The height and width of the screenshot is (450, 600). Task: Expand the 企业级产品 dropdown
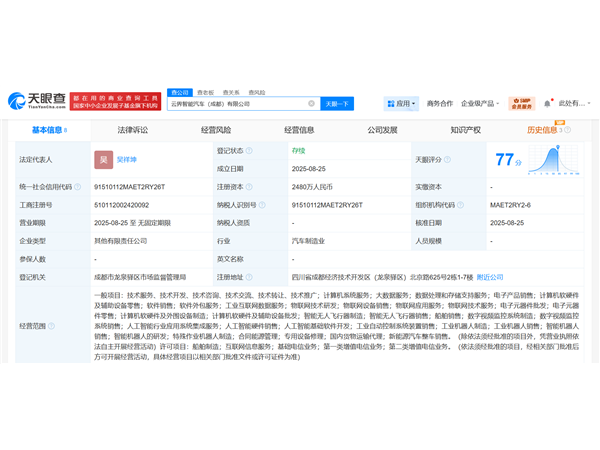pyautogui.click(x=480, y=103)
